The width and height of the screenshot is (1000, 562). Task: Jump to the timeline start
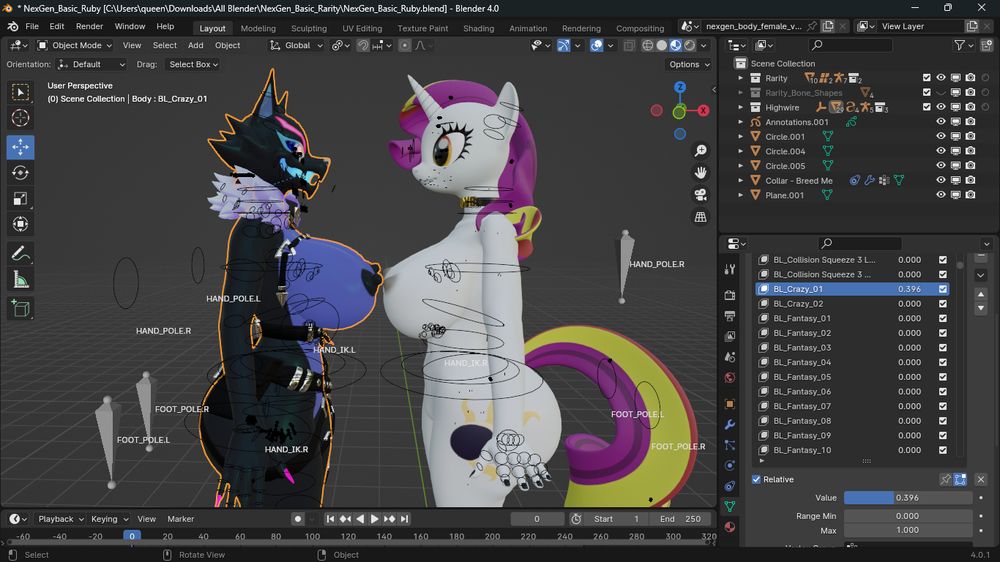(330, 519)
